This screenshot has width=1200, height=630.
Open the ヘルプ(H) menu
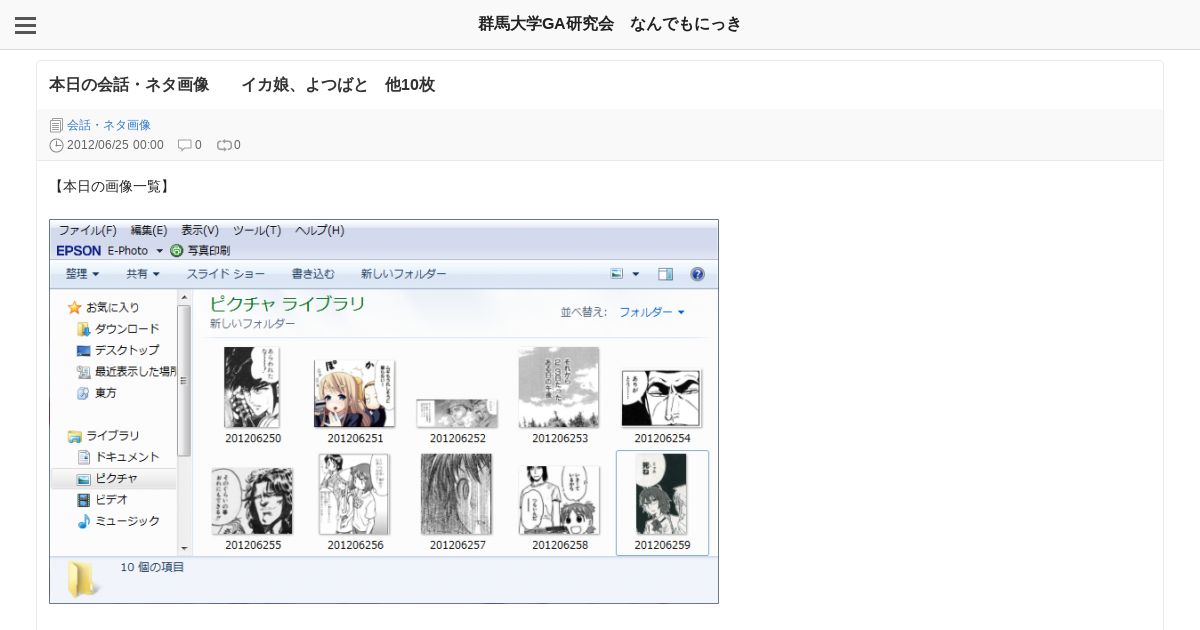coord(319,230)
